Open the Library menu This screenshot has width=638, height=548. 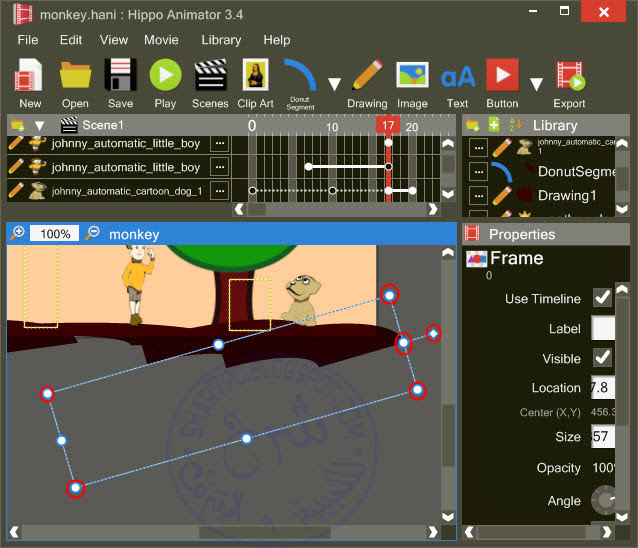click(x=221, y=40)
